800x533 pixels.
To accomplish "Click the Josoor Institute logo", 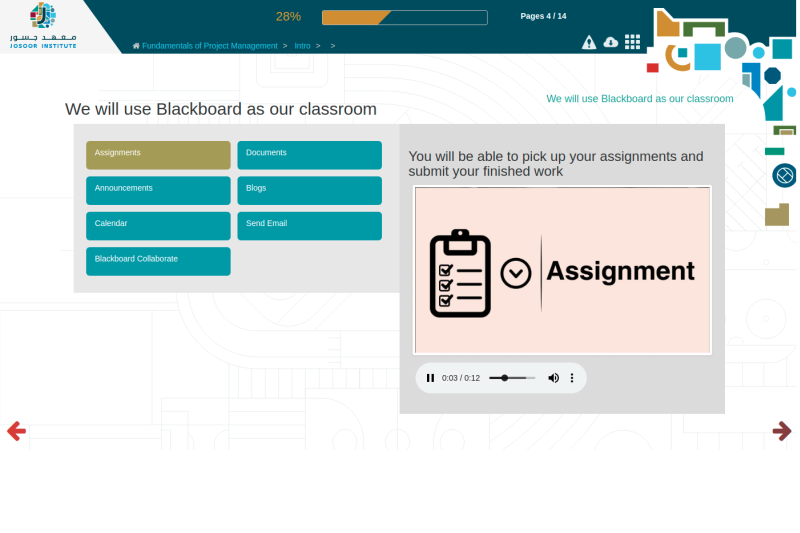I will (x=43, y=26).
